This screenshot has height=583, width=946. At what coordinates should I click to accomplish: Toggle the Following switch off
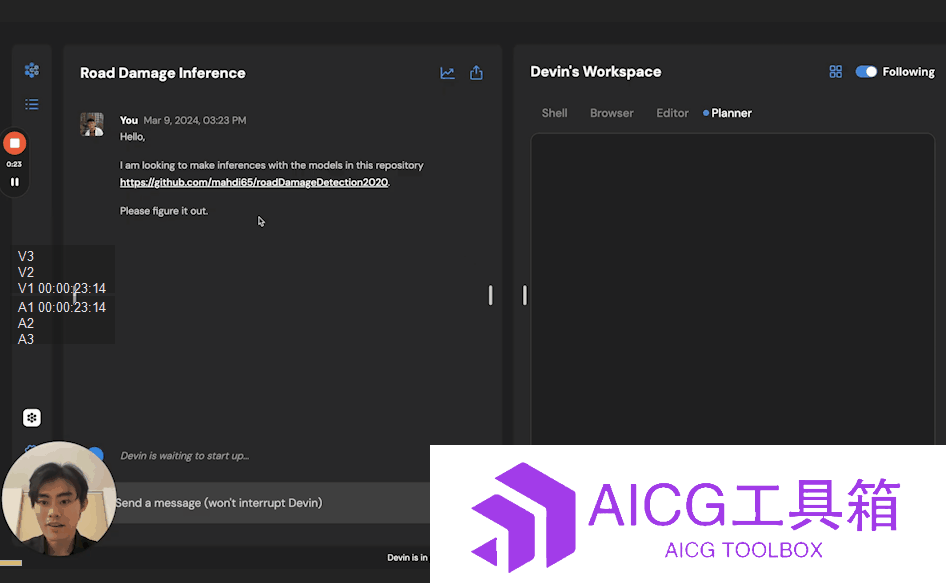(x=866, y=72)
